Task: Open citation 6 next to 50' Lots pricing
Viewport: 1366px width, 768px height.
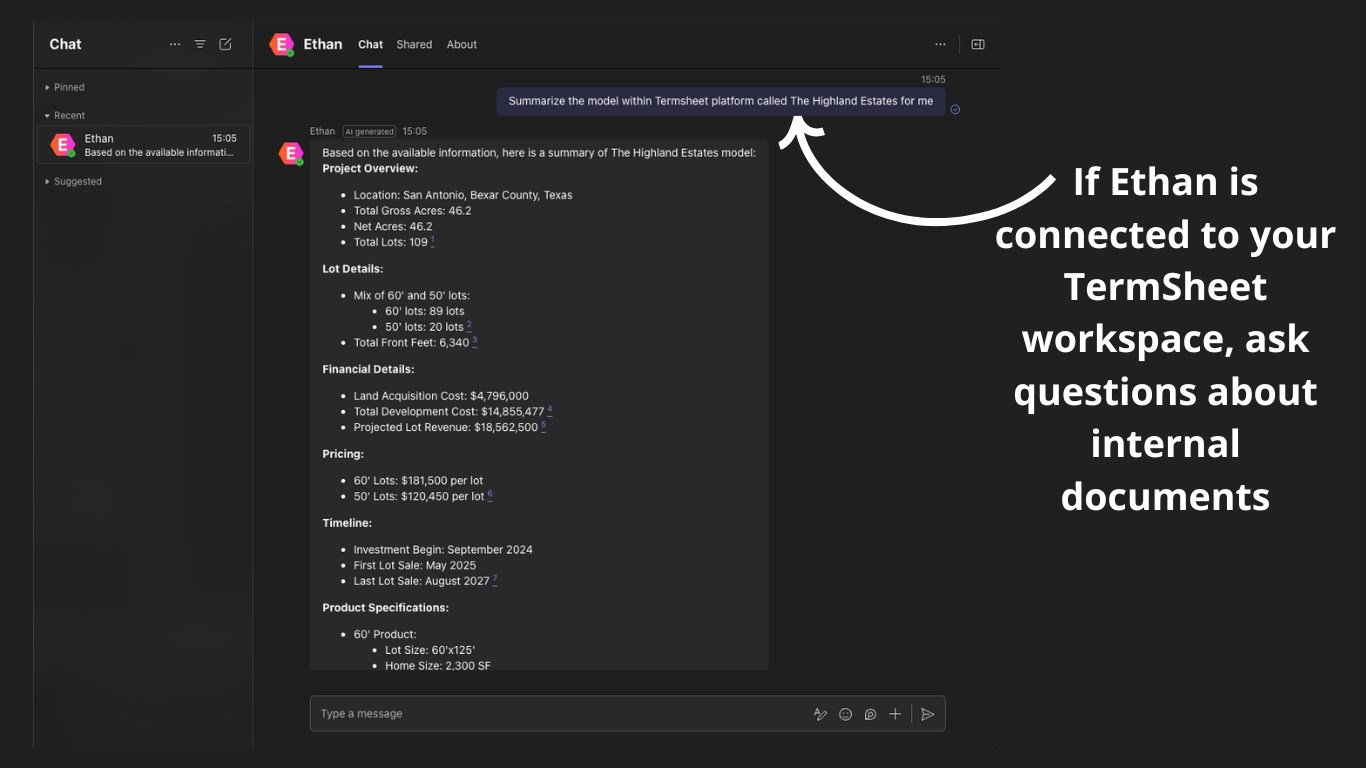Action: pos(490,495)
